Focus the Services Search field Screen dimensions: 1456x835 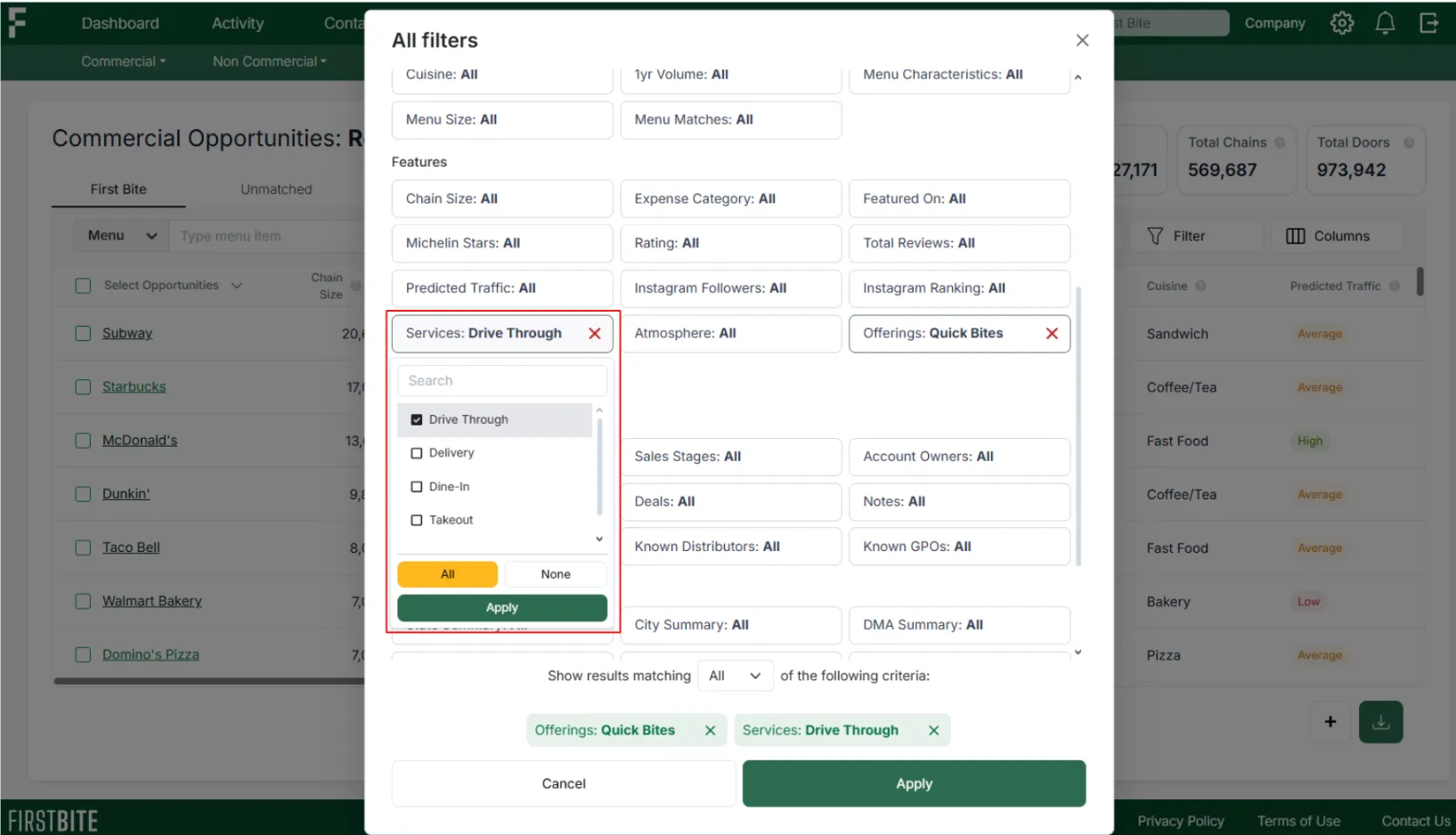502,381
